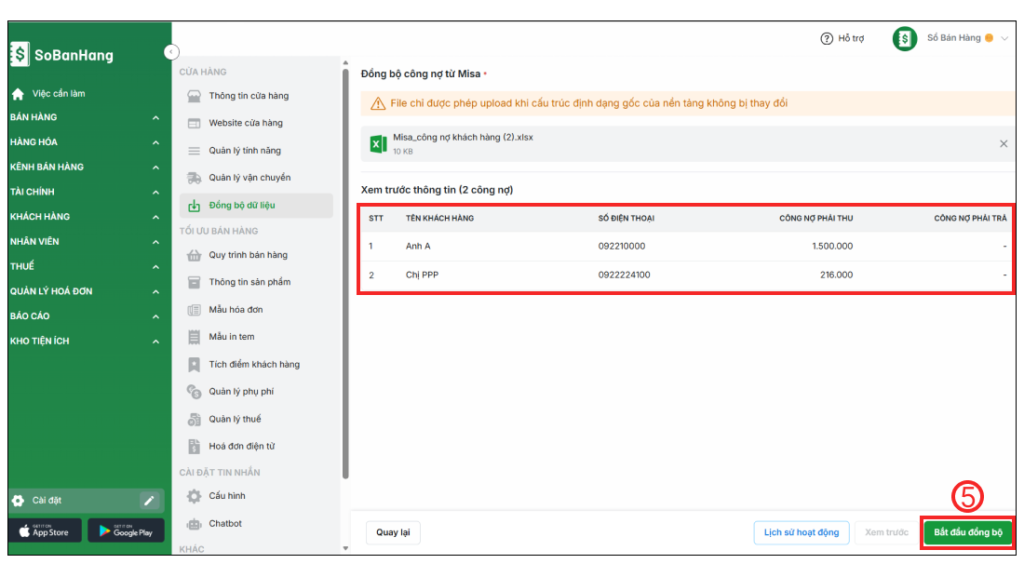Click the customer loyalty points gift icon

pyautogui.click(x=194, y=364)
